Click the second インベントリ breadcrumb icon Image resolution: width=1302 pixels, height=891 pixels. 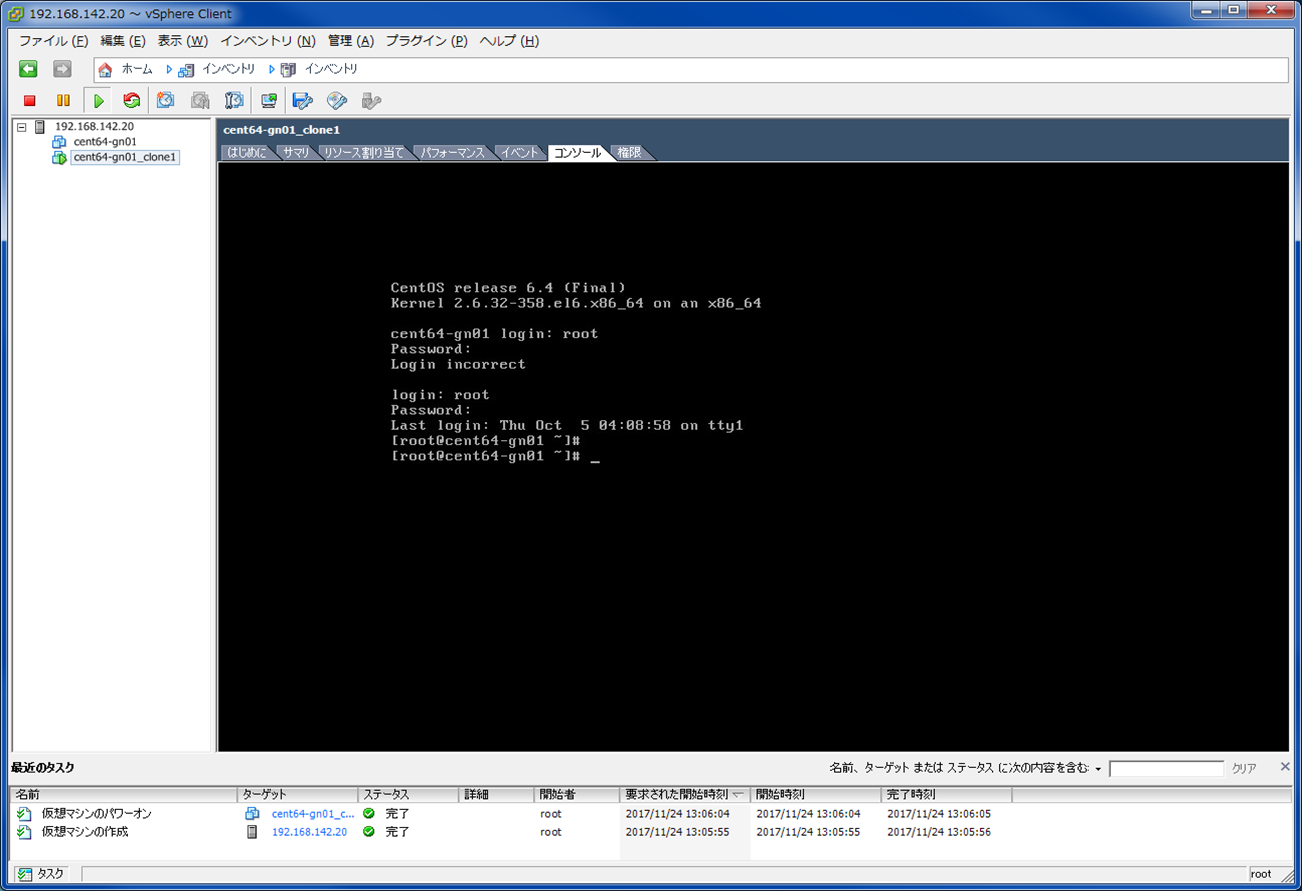click(x=288, y=70)
